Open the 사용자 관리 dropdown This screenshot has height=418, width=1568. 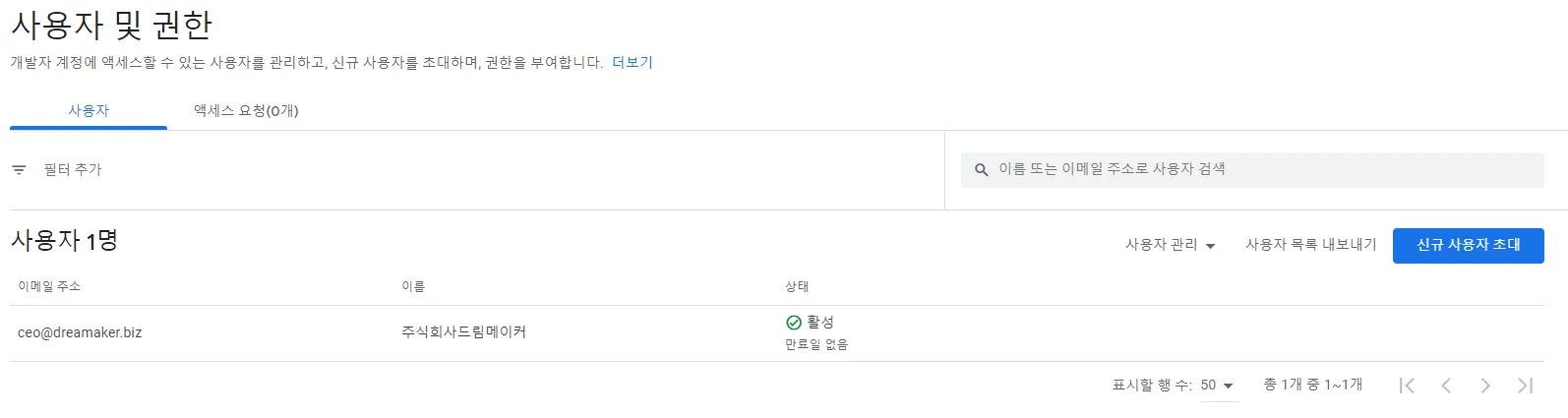1170,245
